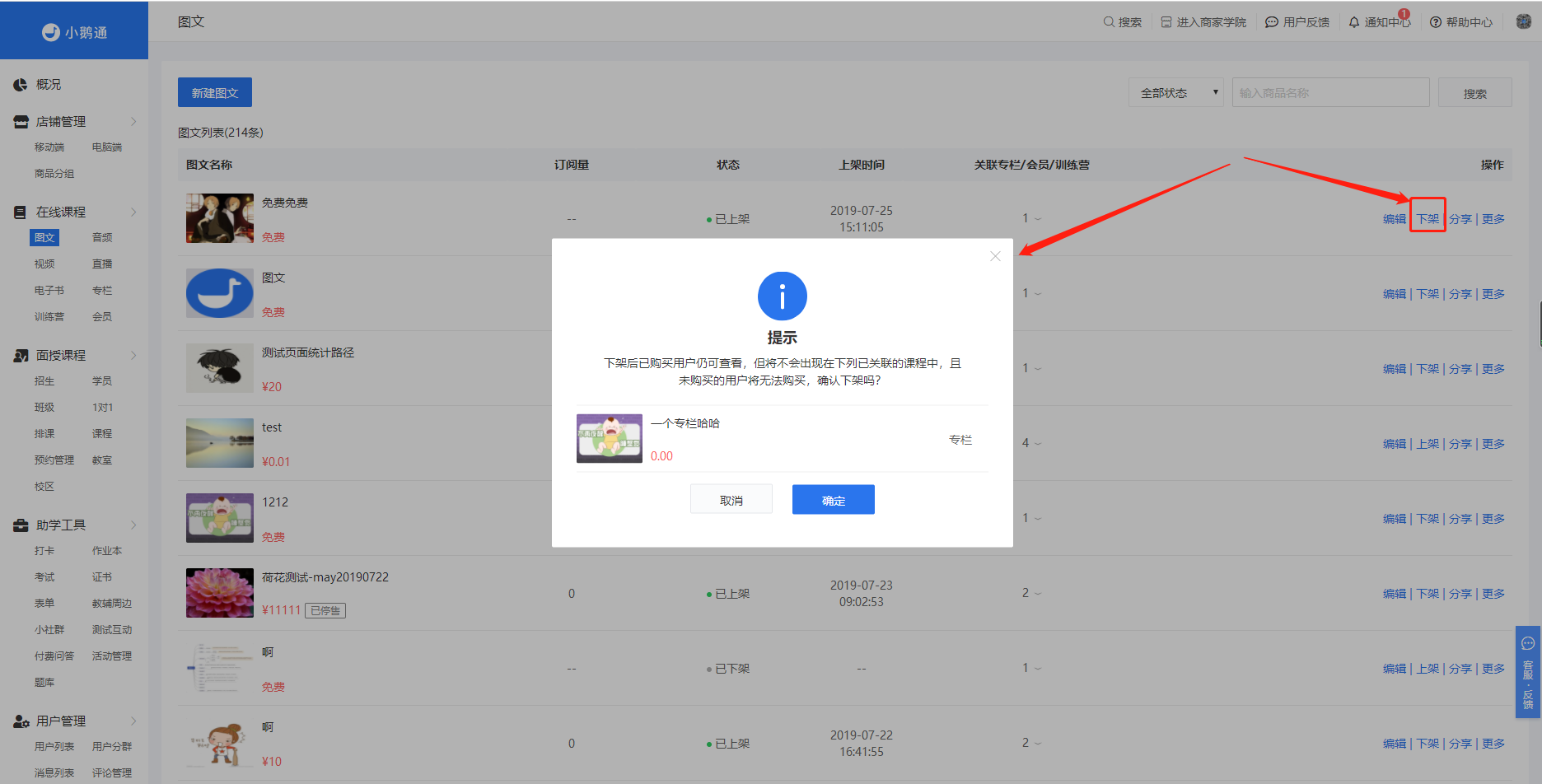Screen dimensions: 1542x784
Task: Expand the 用户管理 chevron
Action: [133, 721]
